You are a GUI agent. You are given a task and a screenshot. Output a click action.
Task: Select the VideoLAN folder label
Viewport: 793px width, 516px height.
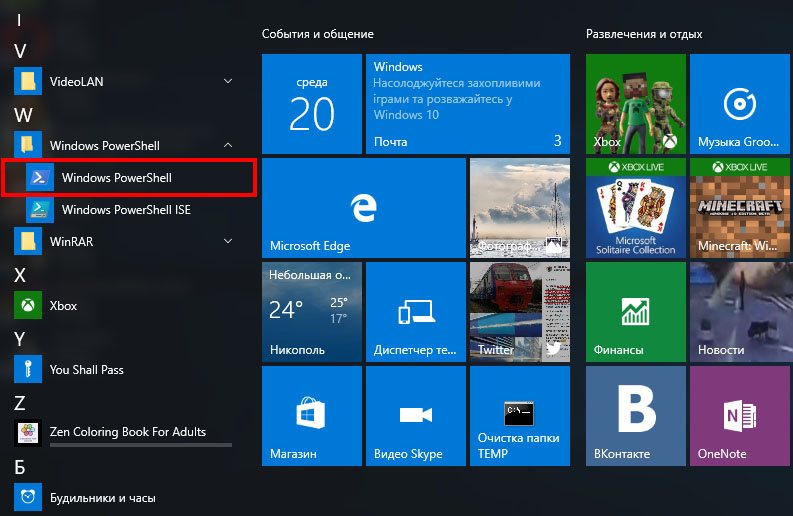pos(76,81)
